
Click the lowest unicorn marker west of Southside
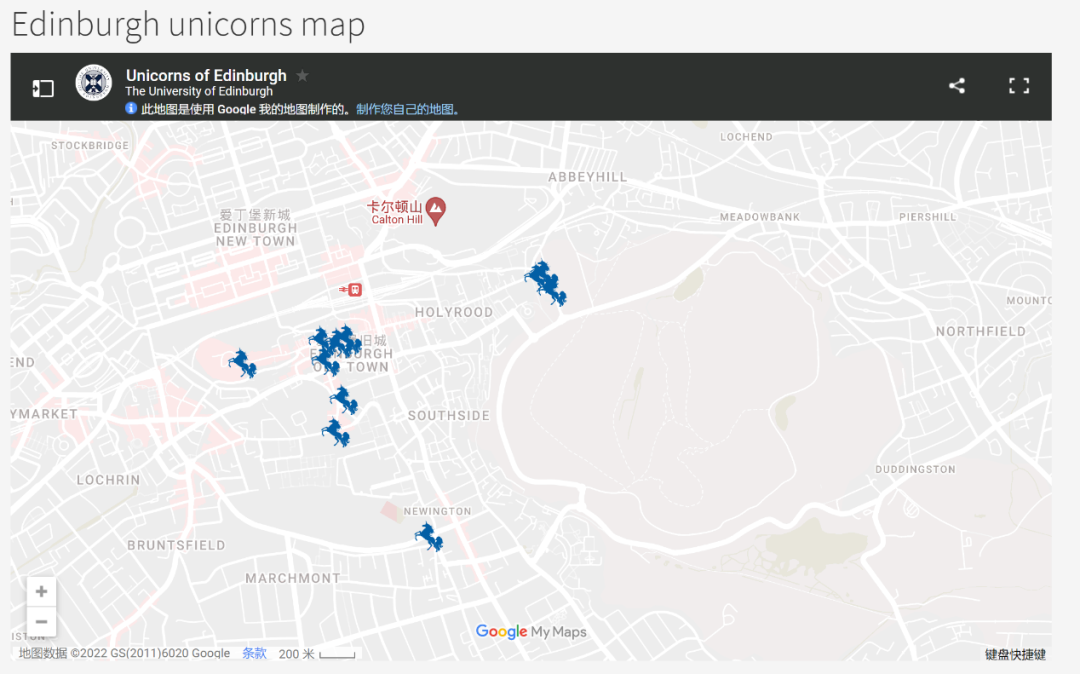click(x=336, y=433)
